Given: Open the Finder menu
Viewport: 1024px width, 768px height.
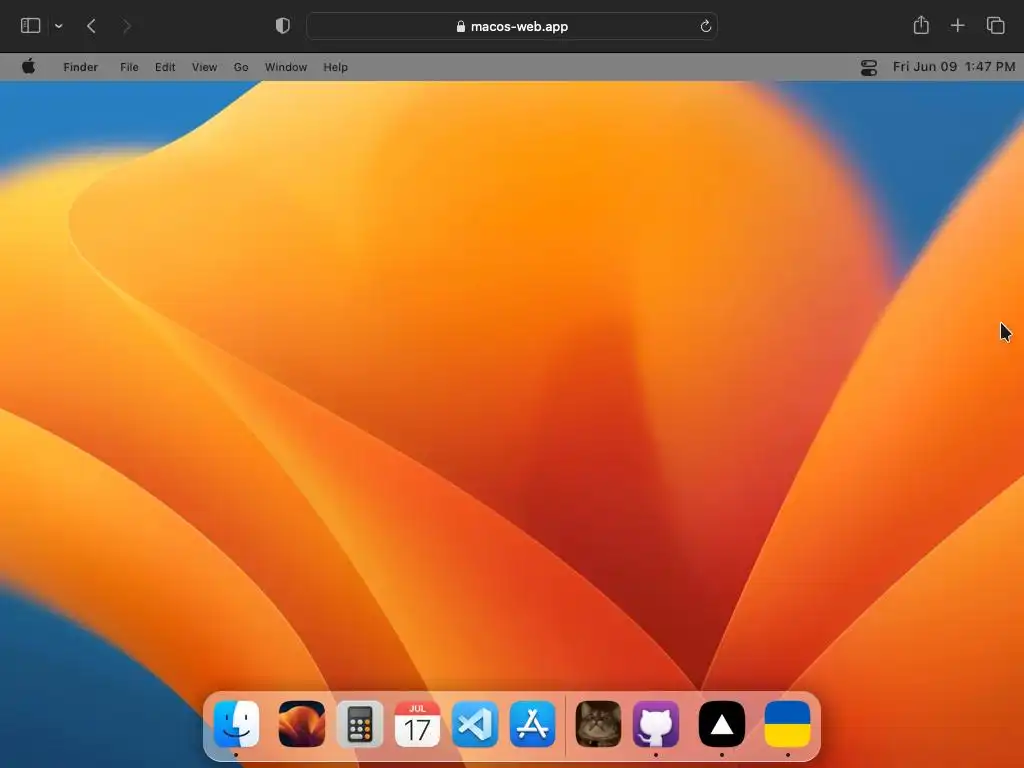Looking at the screenshot, I should click(80, 67).
